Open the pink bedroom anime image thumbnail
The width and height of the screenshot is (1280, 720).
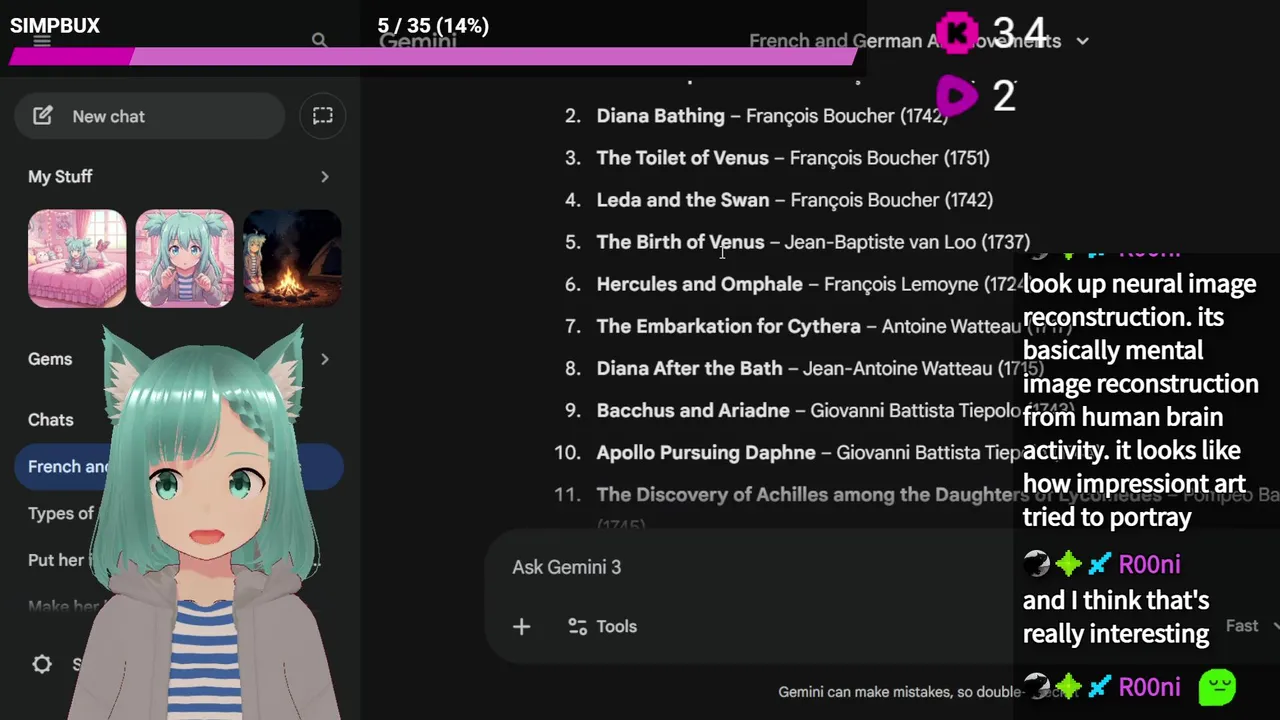click(x=77, y=258)
